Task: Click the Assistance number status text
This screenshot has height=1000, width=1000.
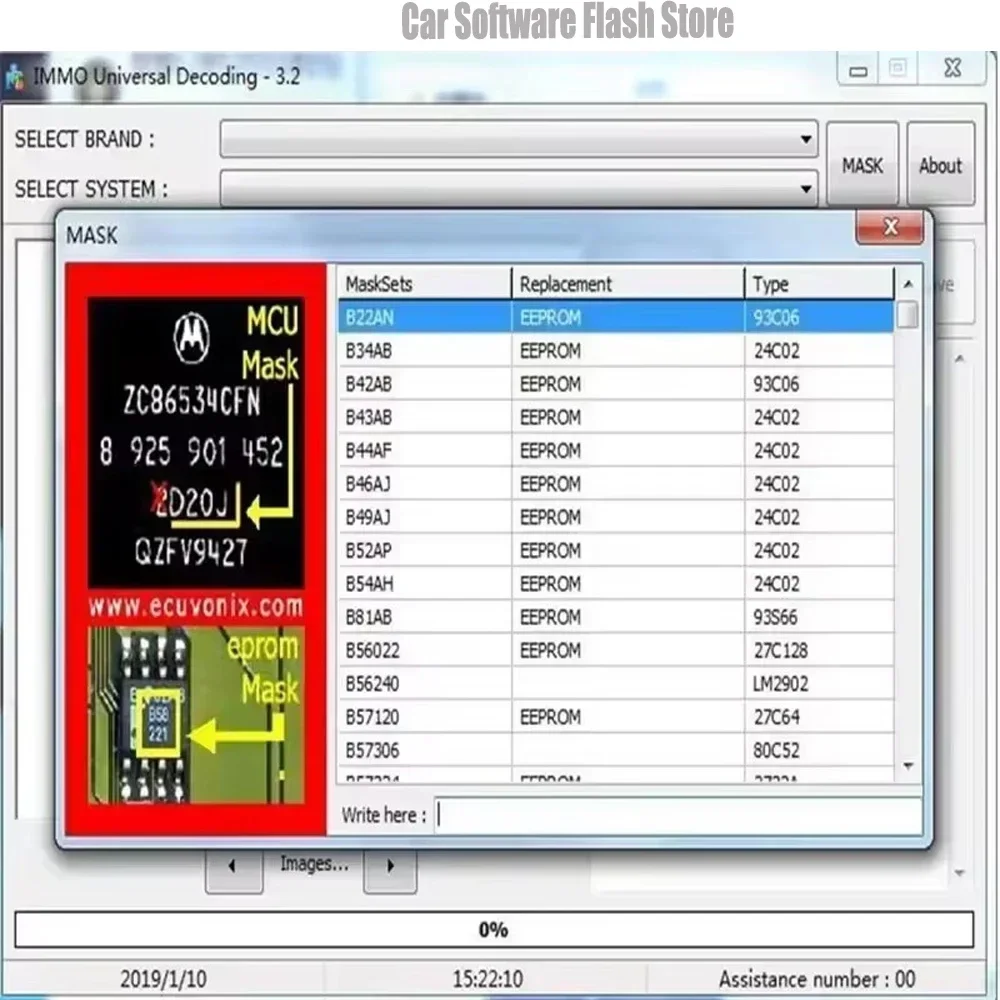Action: pyautogui.click(x=818, y=978)
